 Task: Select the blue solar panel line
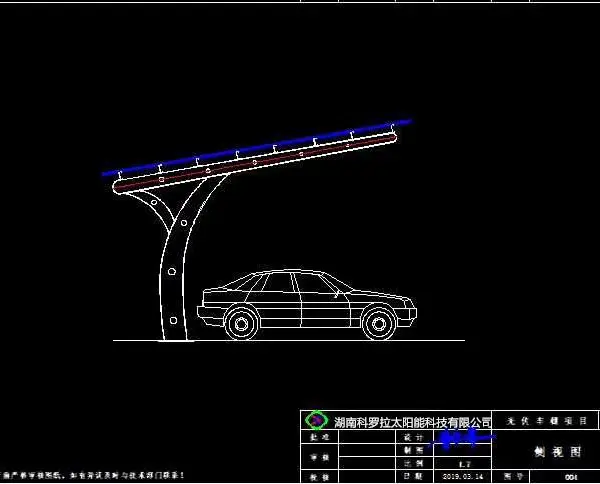tap(257, 148)
